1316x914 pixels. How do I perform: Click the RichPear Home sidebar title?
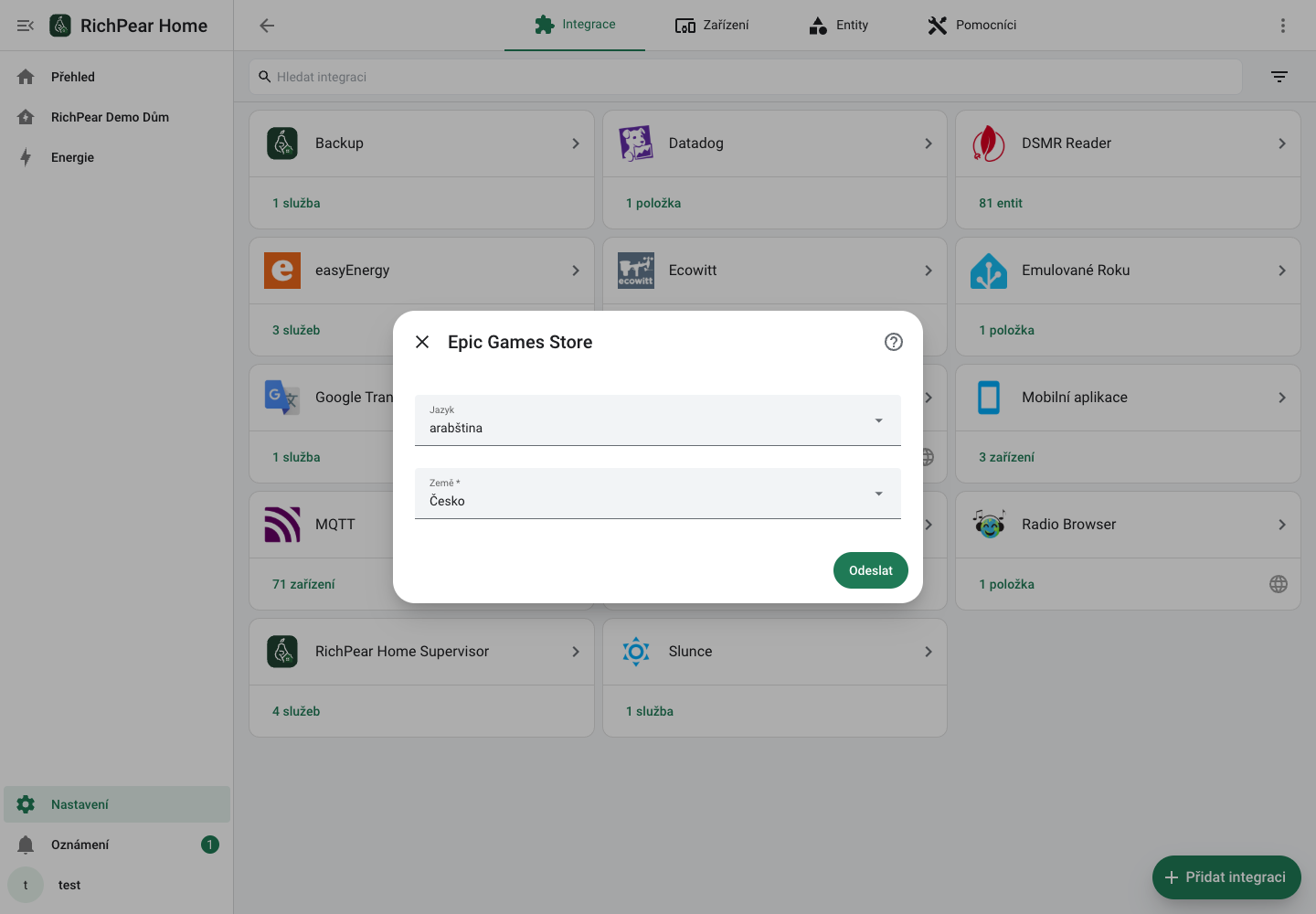pyautogui.click(x=143, y=26)
